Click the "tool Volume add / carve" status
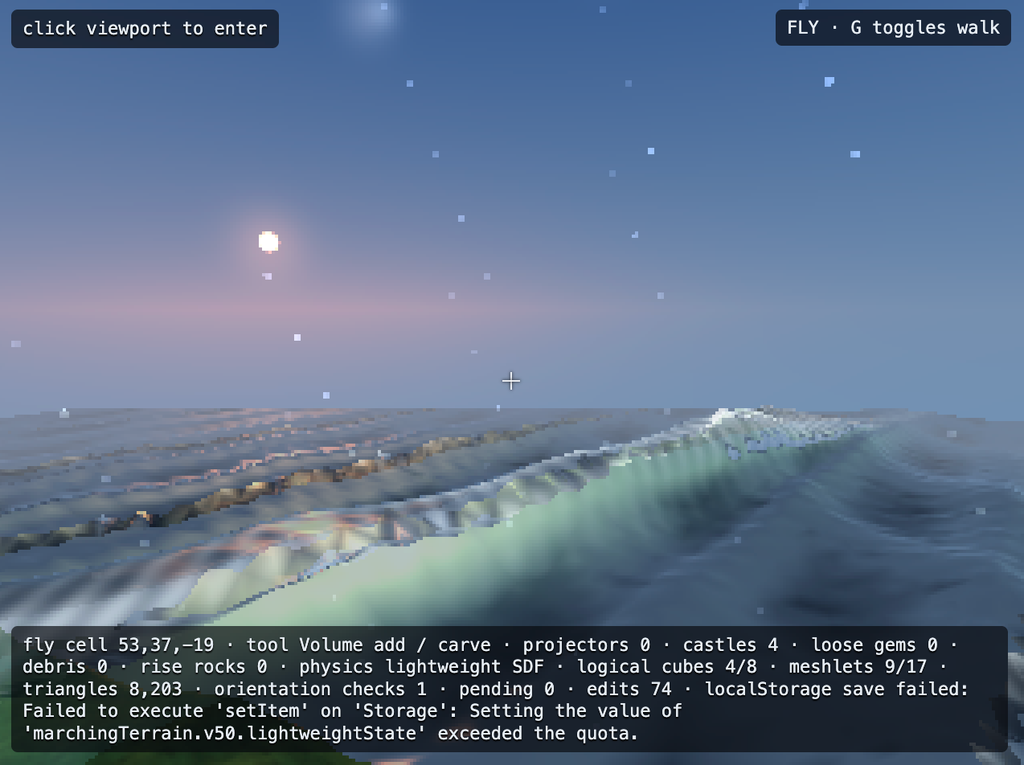 coord(368,645)
